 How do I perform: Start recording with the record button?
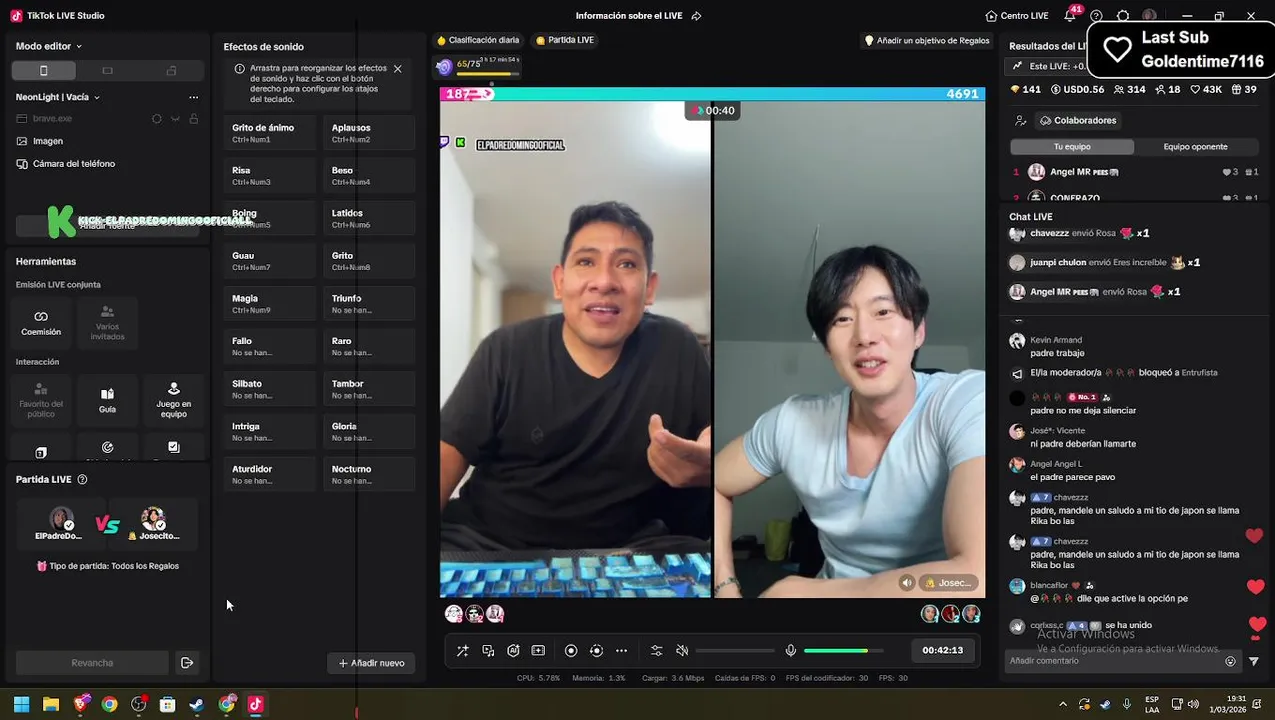coord(571,650)
